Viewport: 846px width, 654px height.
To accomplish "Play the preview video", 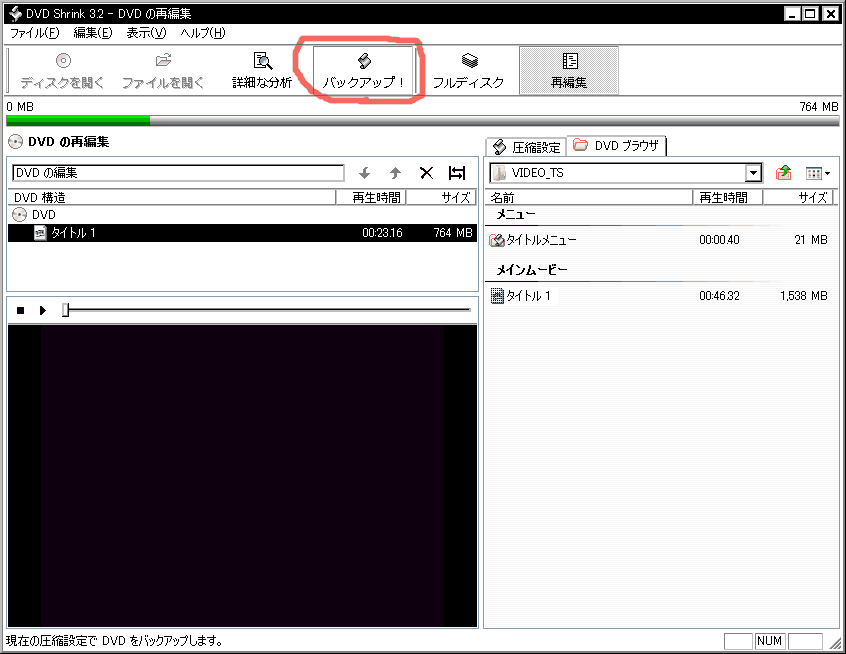I will coord(43,310).
